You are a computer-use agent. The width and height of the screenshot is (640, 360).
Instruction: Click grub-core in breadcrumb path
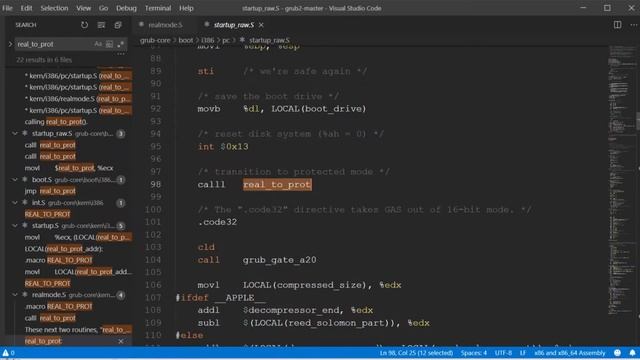[x=155, y=40]
